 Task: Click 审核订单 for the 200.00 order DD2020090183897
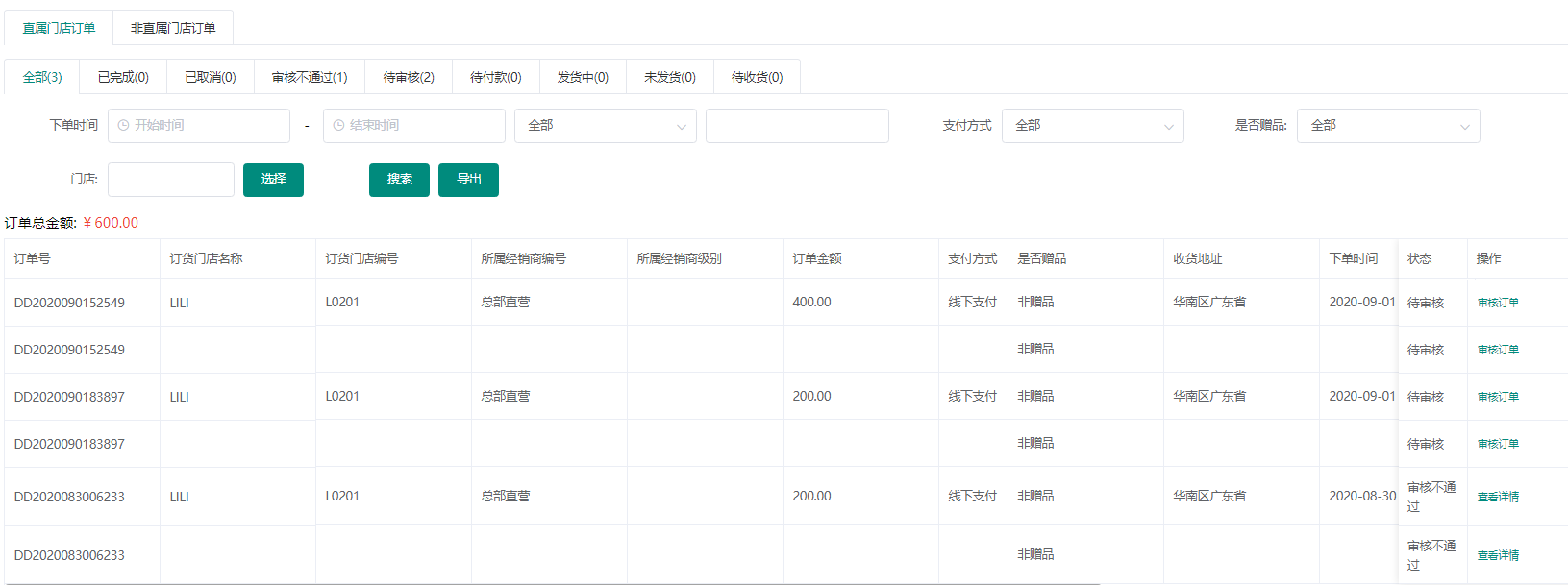pos(1498,397)
